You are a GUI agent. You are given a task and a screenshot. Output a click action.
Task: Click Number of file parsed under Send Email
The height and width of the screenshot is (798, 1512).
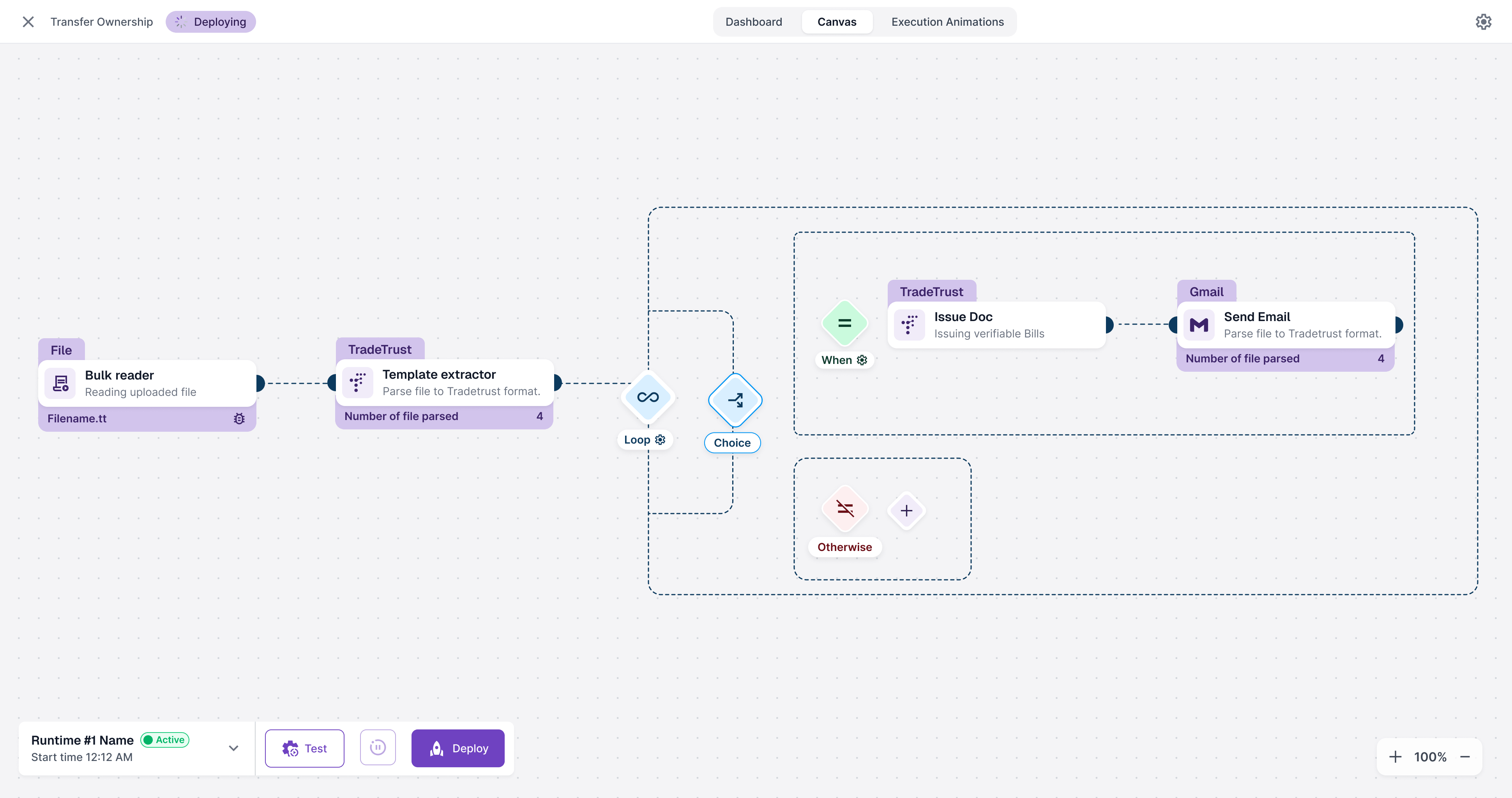pyautogui.click(x=1243, y=358)
